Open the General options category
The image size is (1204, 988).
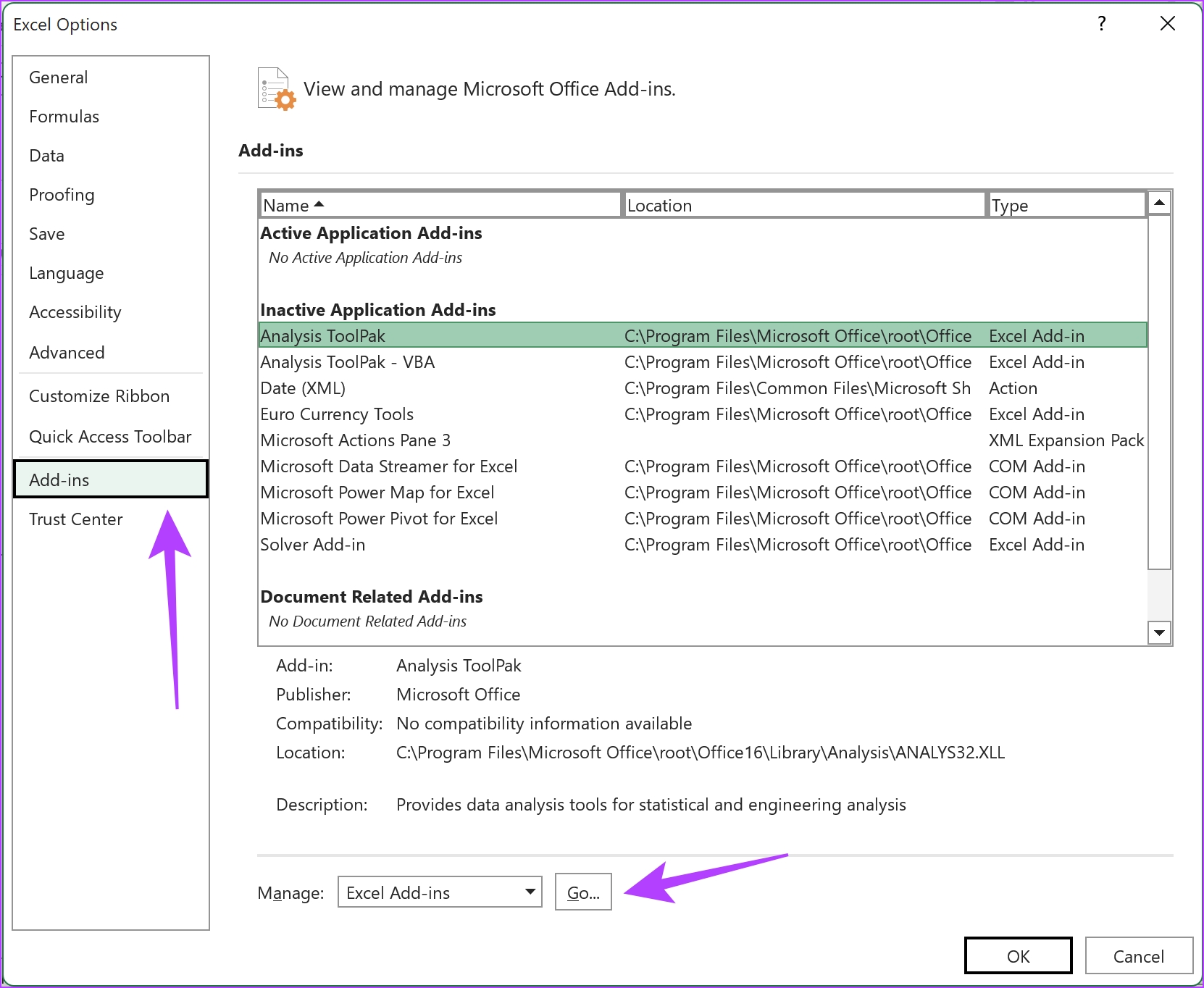pyautogui.click(x=111, y=78)
